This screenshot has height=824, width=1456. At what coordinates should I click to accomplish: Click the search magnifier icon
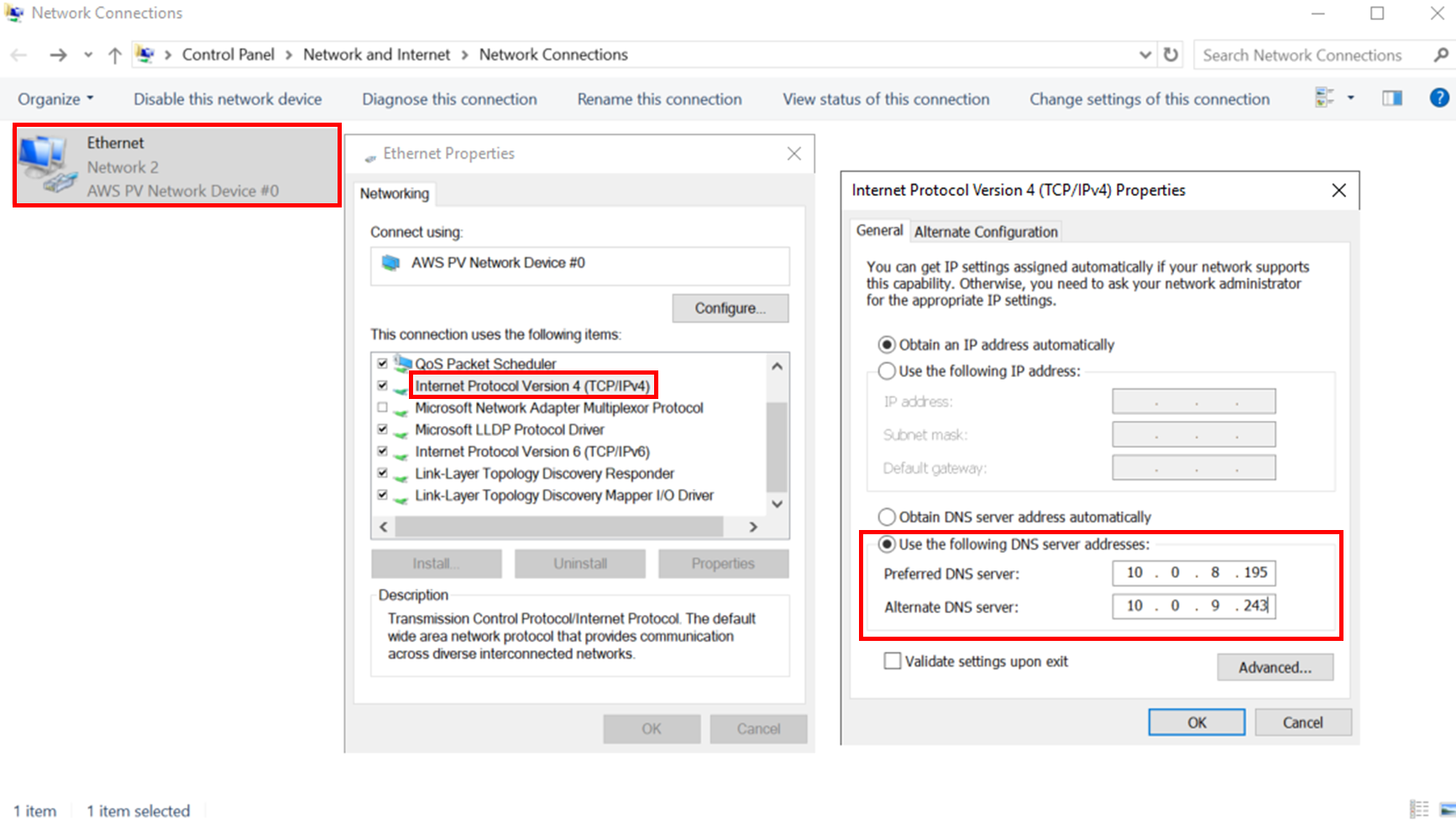point(1441,55)
